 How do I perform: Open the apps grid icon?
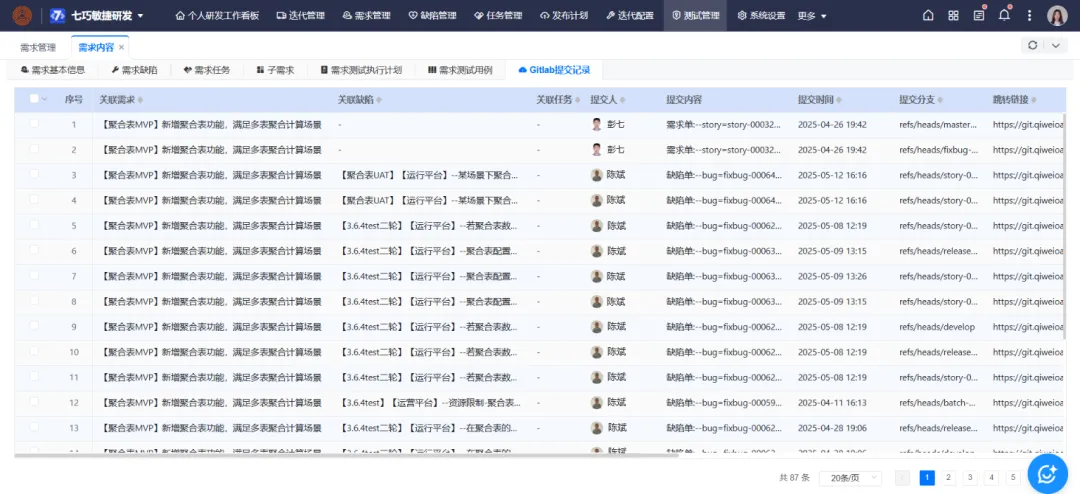pyautogui.click(x=953, y=16)
